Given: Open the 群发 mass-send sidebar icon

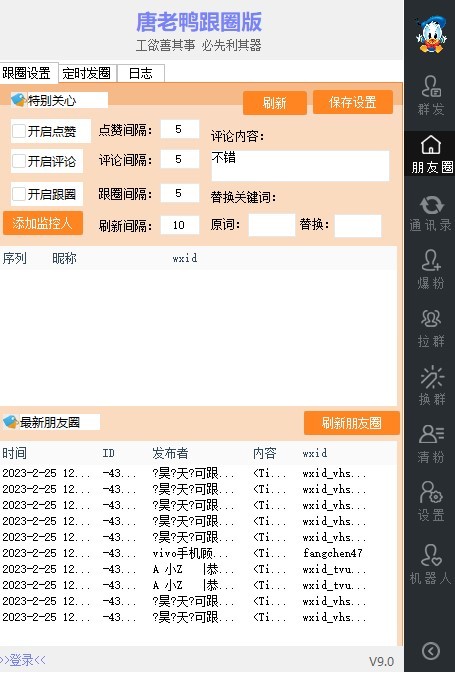Looking at the screenshot, I should (430, 95).
